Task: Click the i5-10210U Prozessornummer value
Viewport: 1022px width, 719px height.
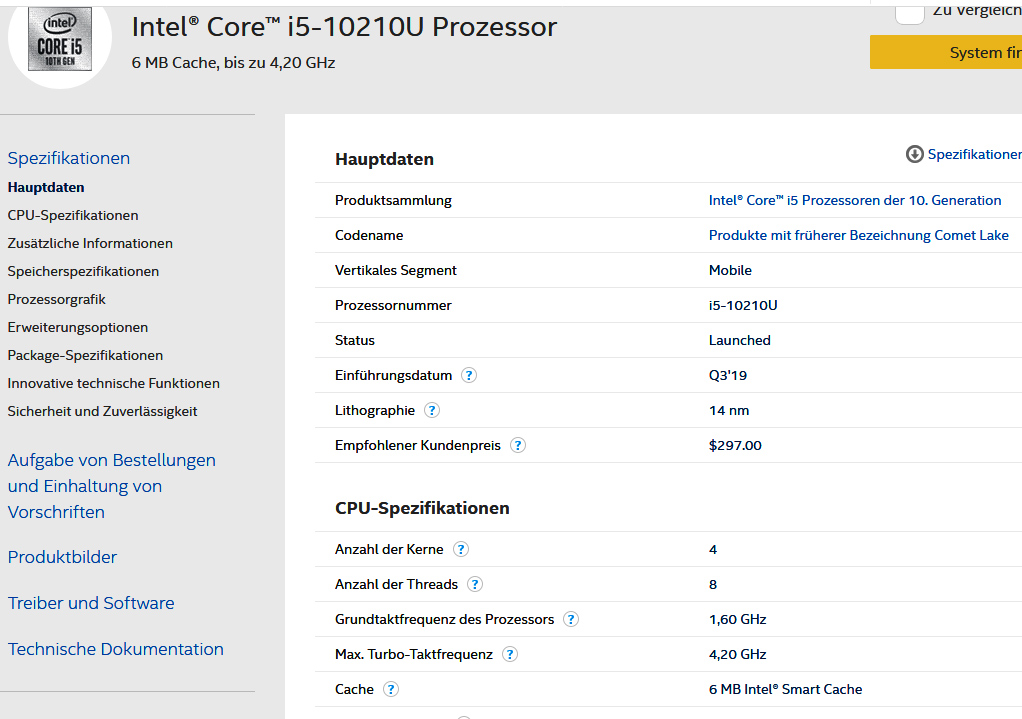Action: tap(743, 306)
